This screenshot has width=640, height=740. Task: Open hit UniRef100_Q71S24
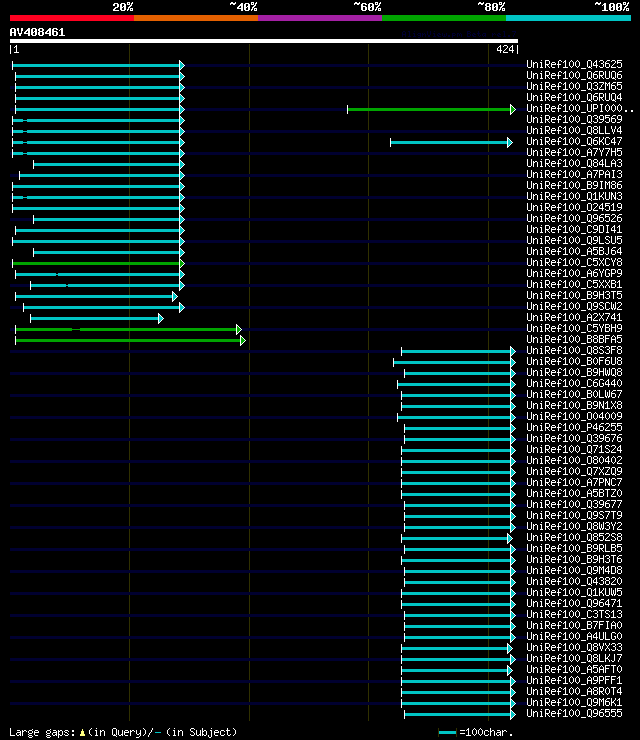[x=574, y=449]
